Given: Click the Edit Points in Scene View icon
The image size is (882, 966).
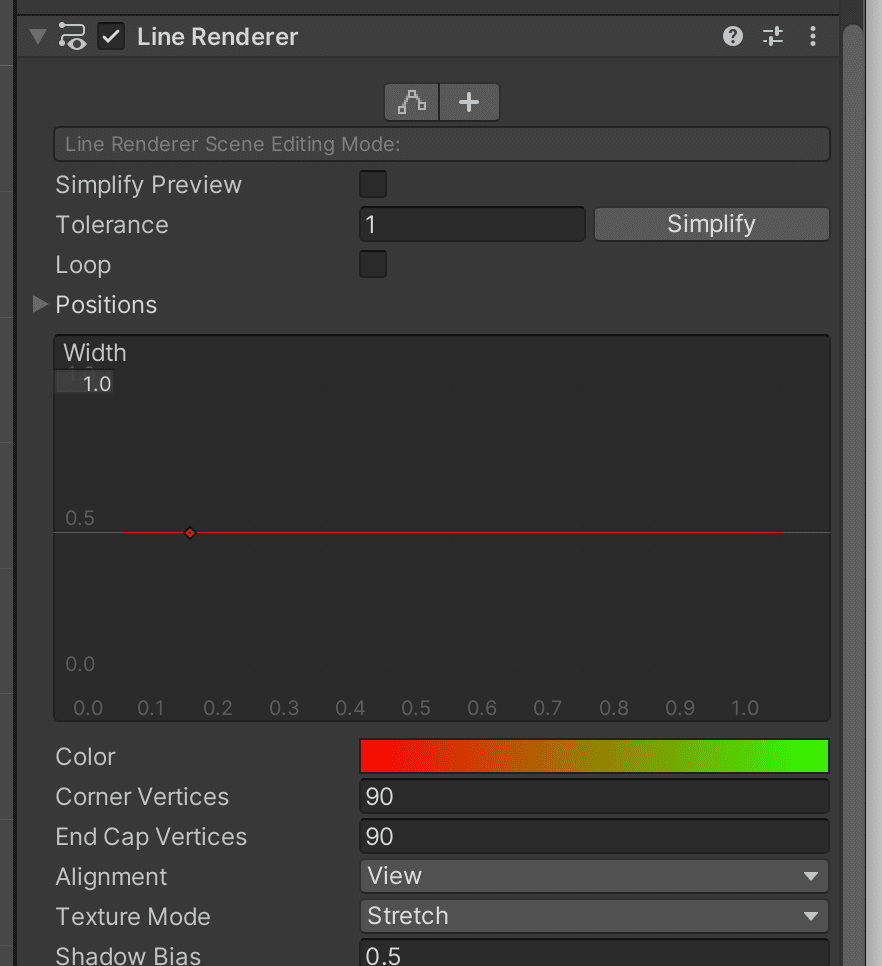Looking at the screenshot, I should tap(412, 102).
